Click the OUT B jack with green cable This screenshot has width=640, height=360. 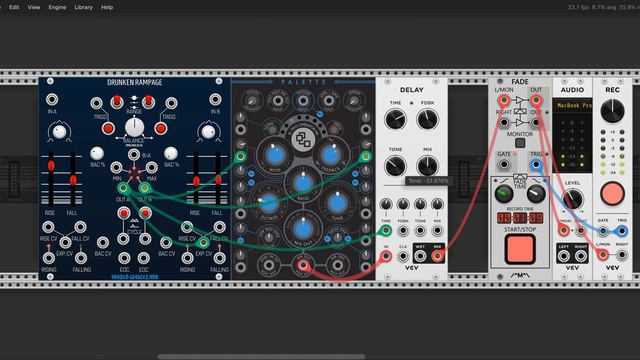coord(144,188)
